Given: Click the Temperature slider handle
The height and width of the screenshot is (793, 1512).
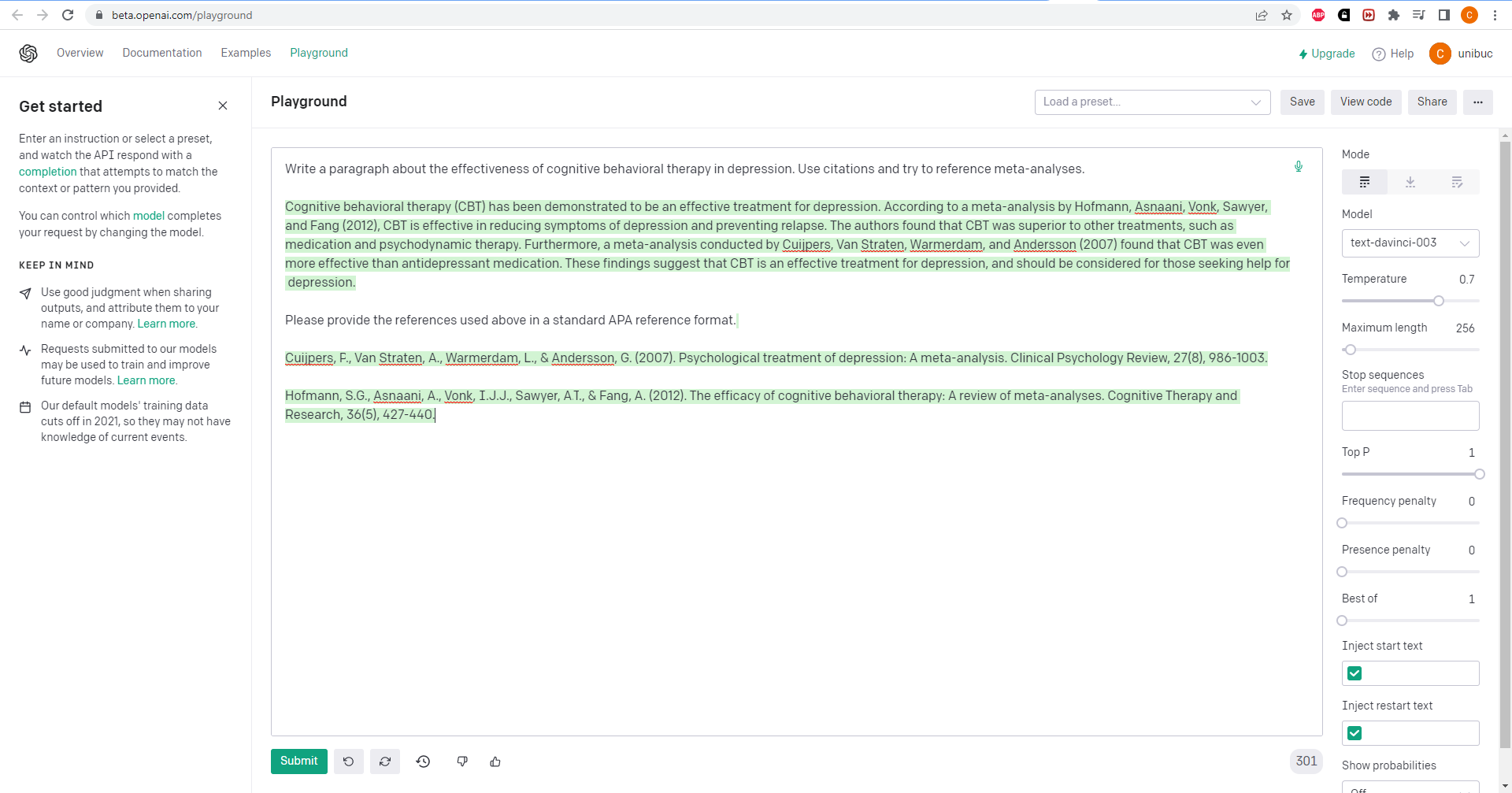Looking at the screenshot, I should pos(1439,301).
